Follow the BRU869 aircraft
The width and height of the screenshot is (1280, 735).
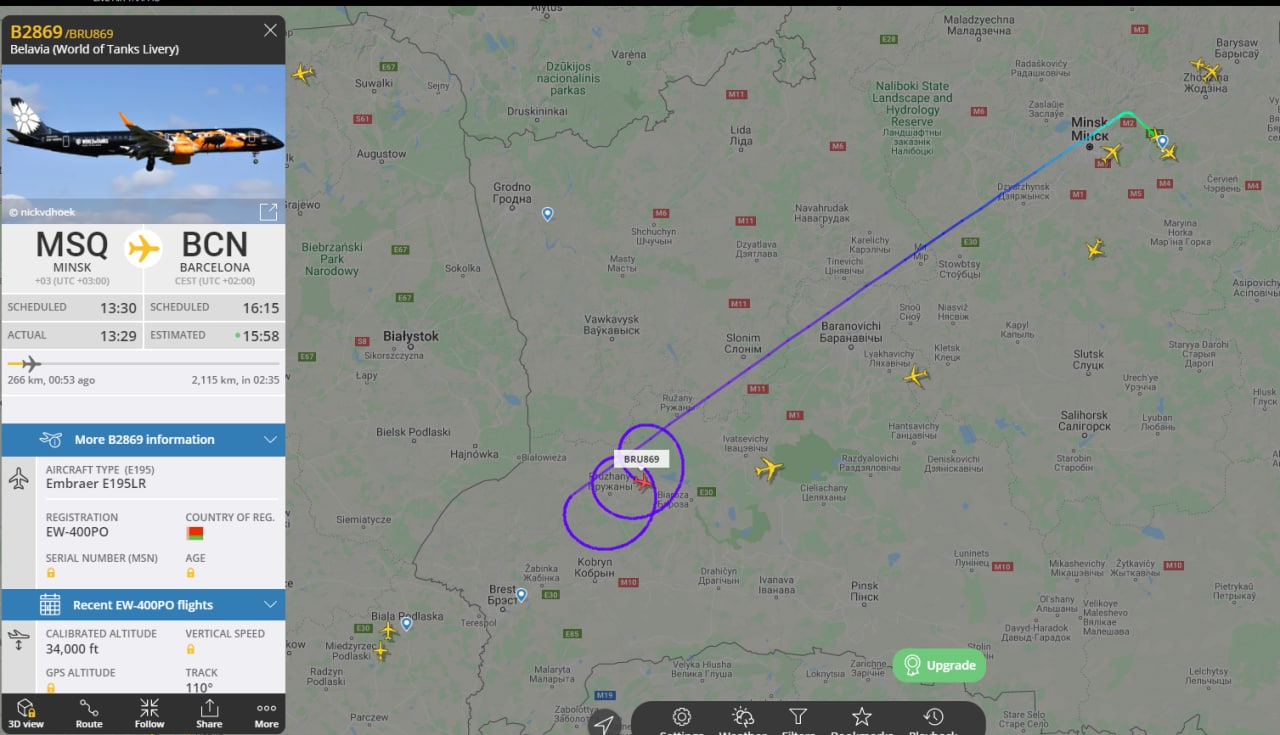click(149, 713)
